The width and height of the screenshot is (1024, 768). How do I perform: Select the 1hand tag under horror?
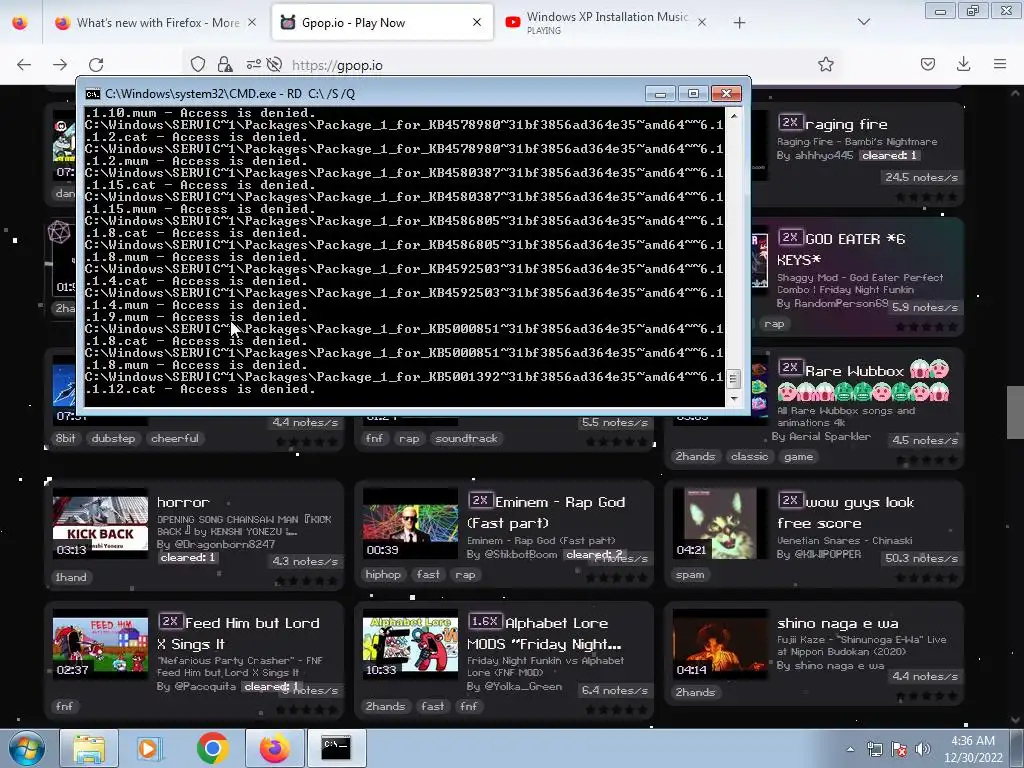(71, 577)
